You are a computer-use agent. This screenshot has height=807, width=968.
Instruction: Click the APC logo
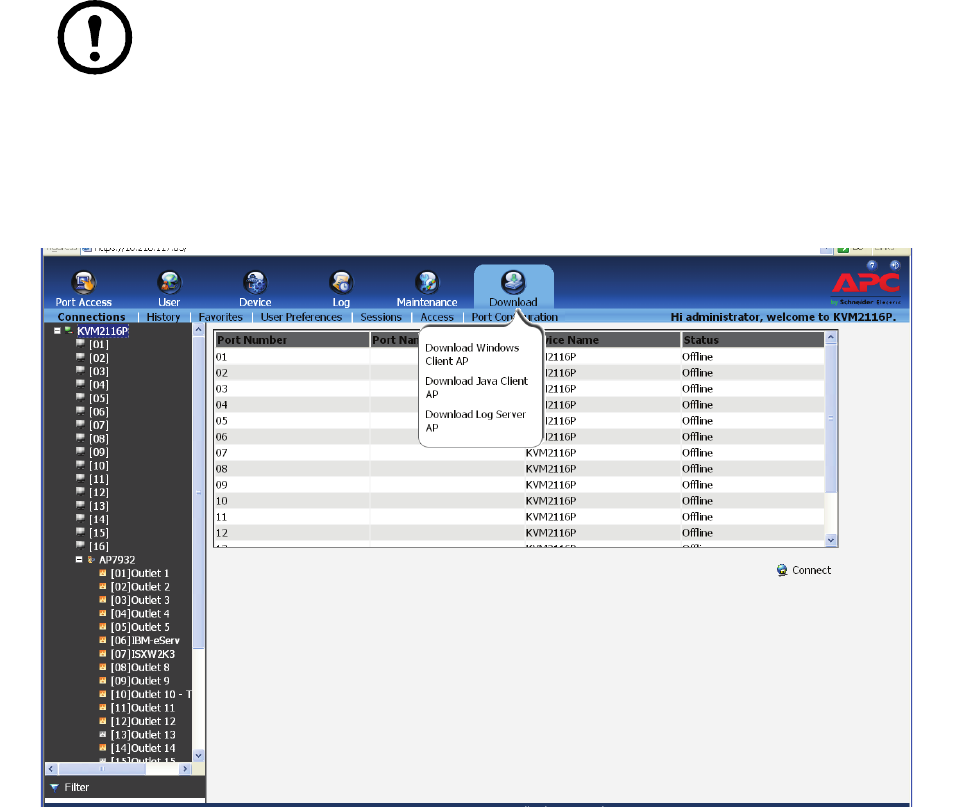click(866, 288)
